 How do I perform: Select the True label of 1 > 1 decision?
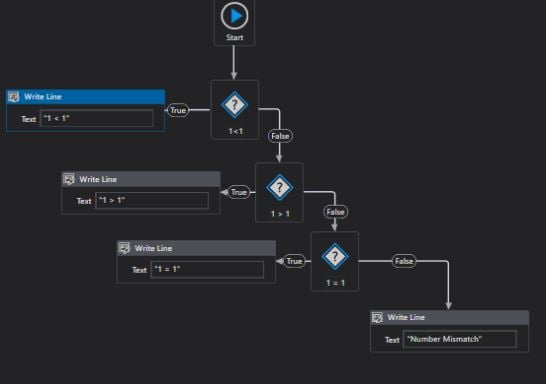239,192
